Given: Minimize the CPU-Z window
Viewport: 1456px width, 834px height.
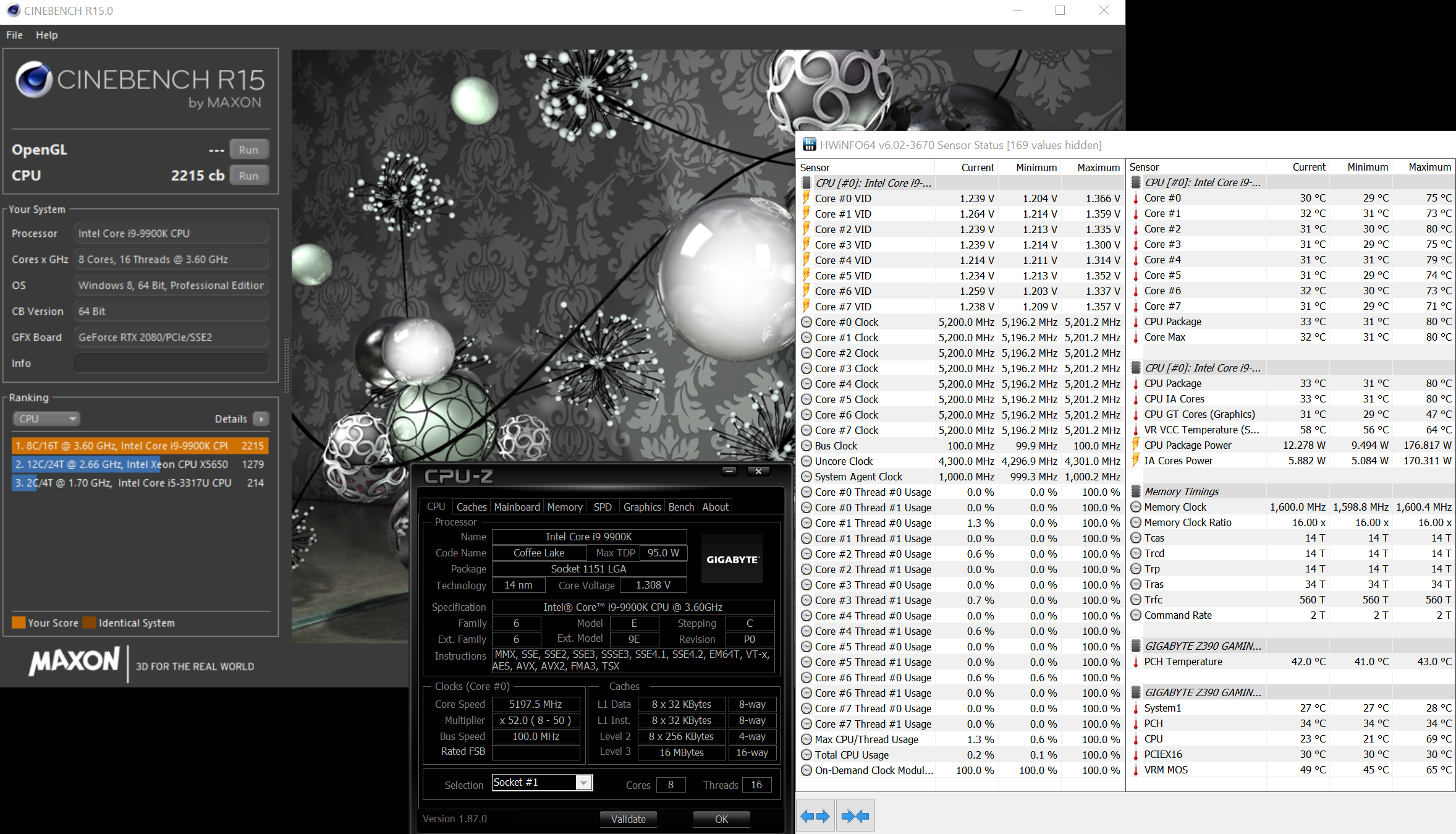Looking at the screenshot, I should tap(729, 472).
